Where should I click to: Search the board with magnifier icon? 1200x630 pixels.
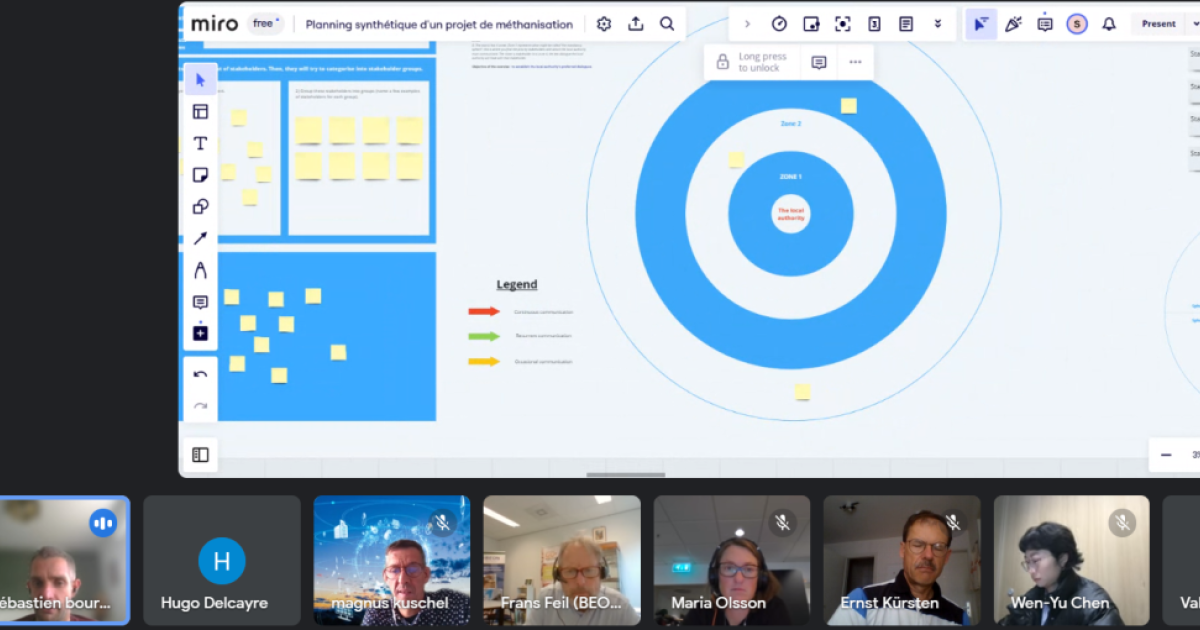[x=667, y=24]
